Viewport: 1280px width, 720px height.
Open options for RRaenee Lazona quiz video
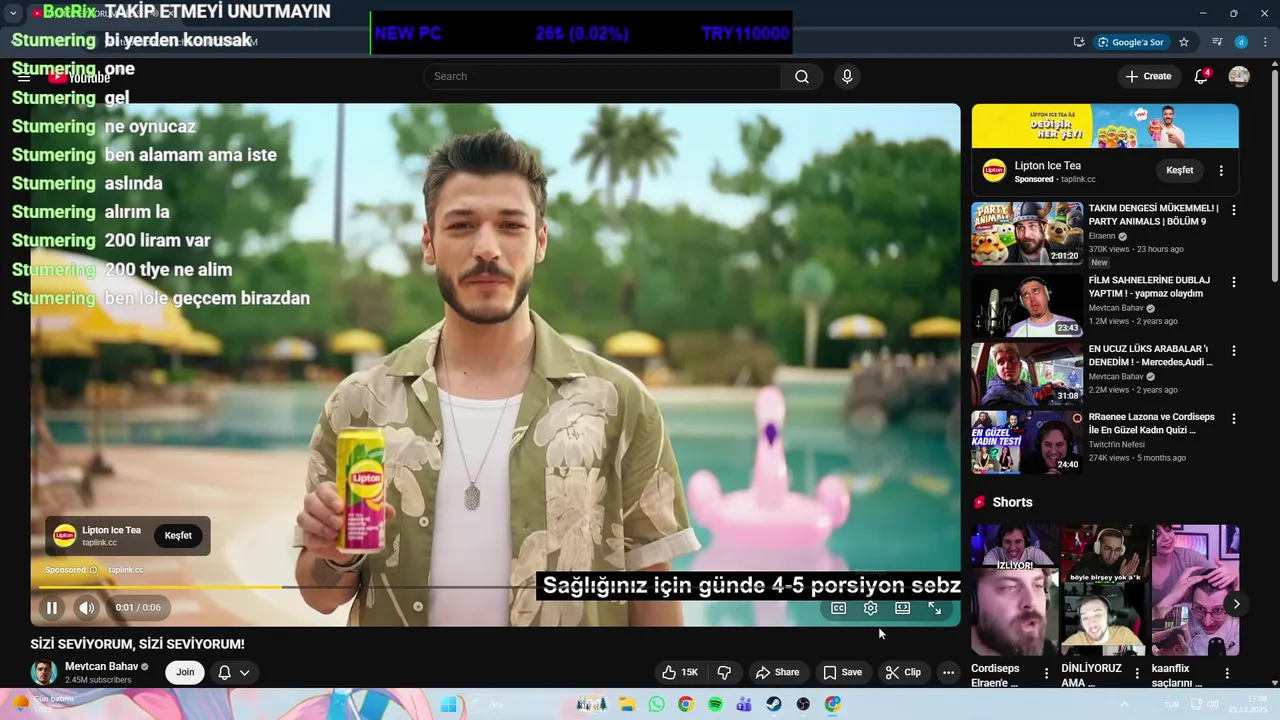pos(1234,419)
